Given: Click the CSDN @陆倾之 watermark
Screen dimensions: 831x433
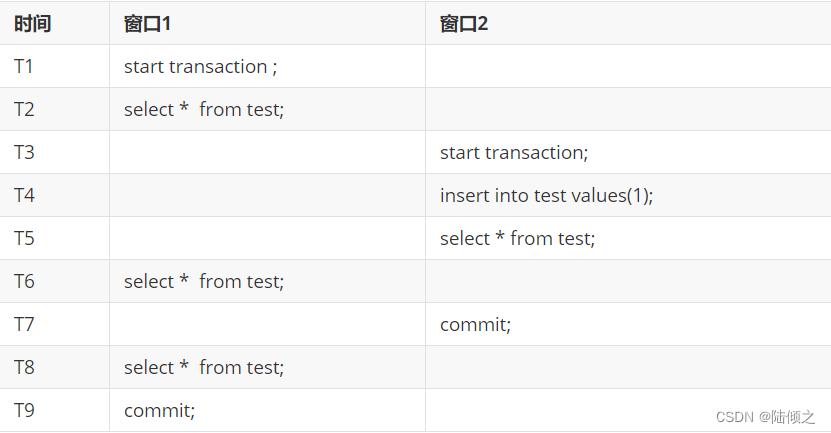Looking at the screenshot, I should [765, 417].
